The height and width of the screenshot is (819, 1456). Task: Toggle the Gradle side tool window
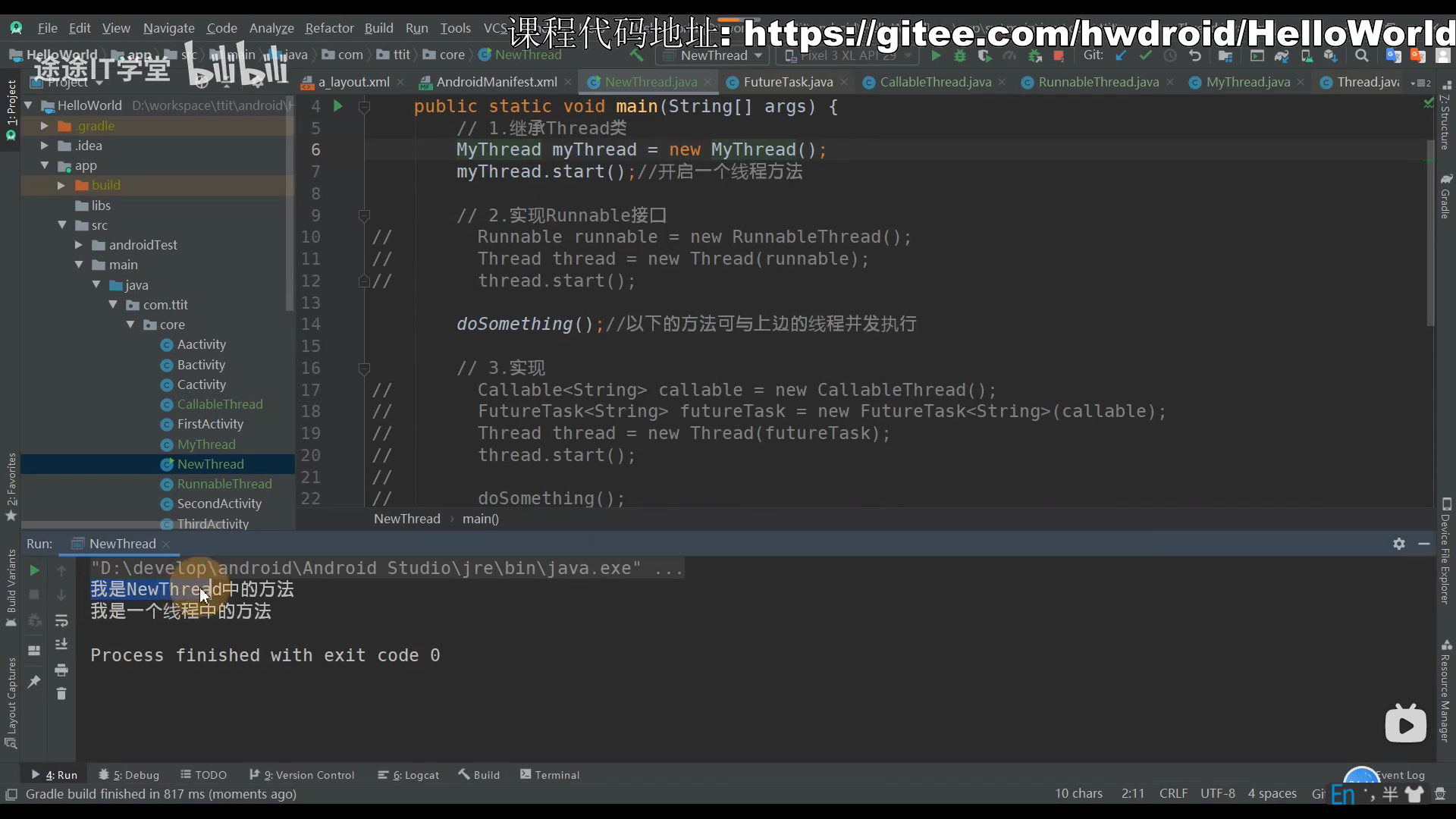[1445, 196]
